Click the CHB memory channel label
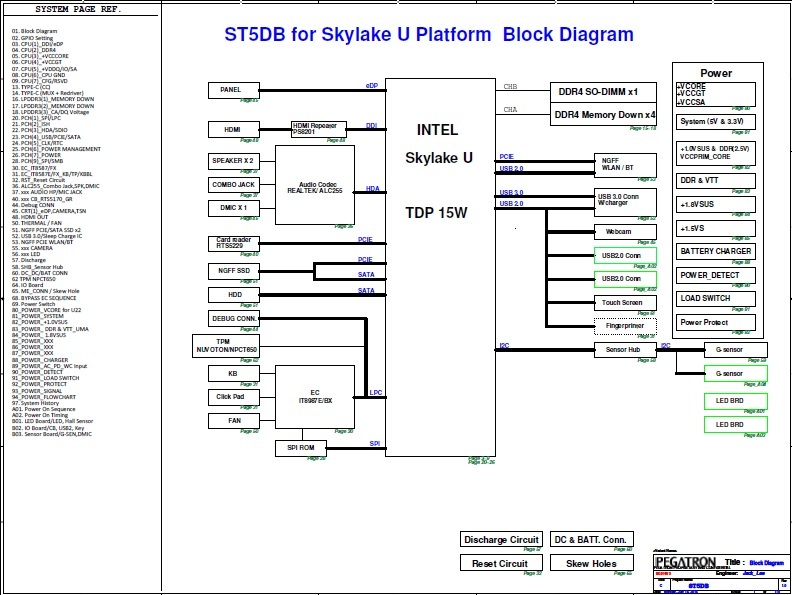 pos(510,86)
